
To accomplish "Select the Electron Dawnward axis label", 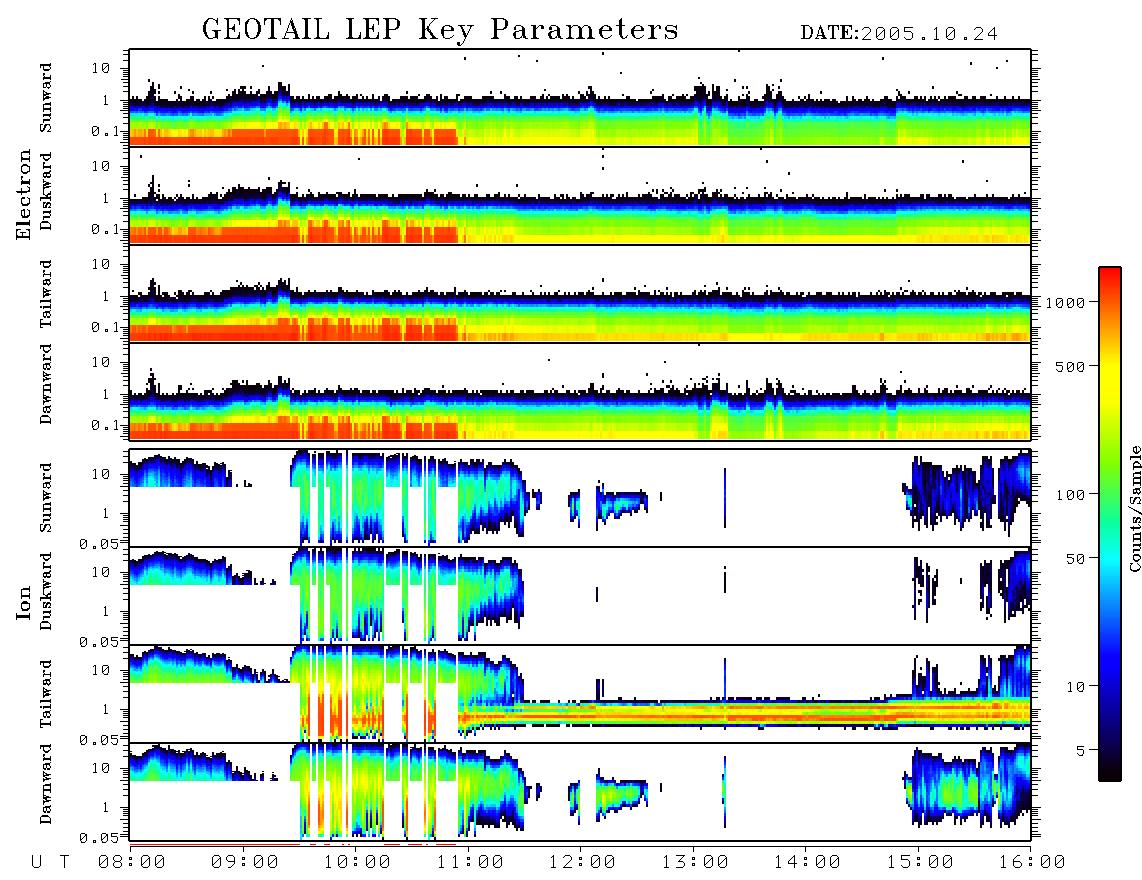I will (46, 384).
